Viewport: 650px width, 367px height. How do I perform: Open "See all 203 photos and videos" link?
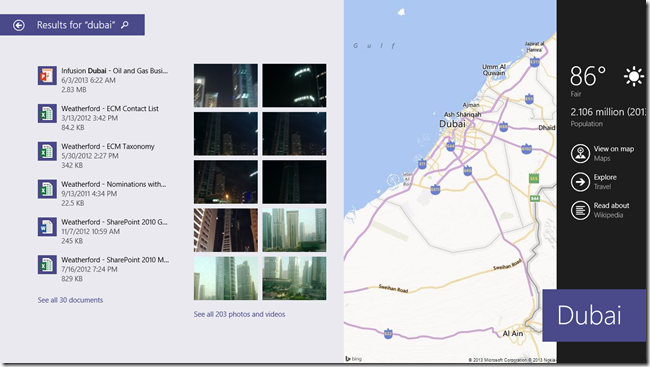point(239,314)
